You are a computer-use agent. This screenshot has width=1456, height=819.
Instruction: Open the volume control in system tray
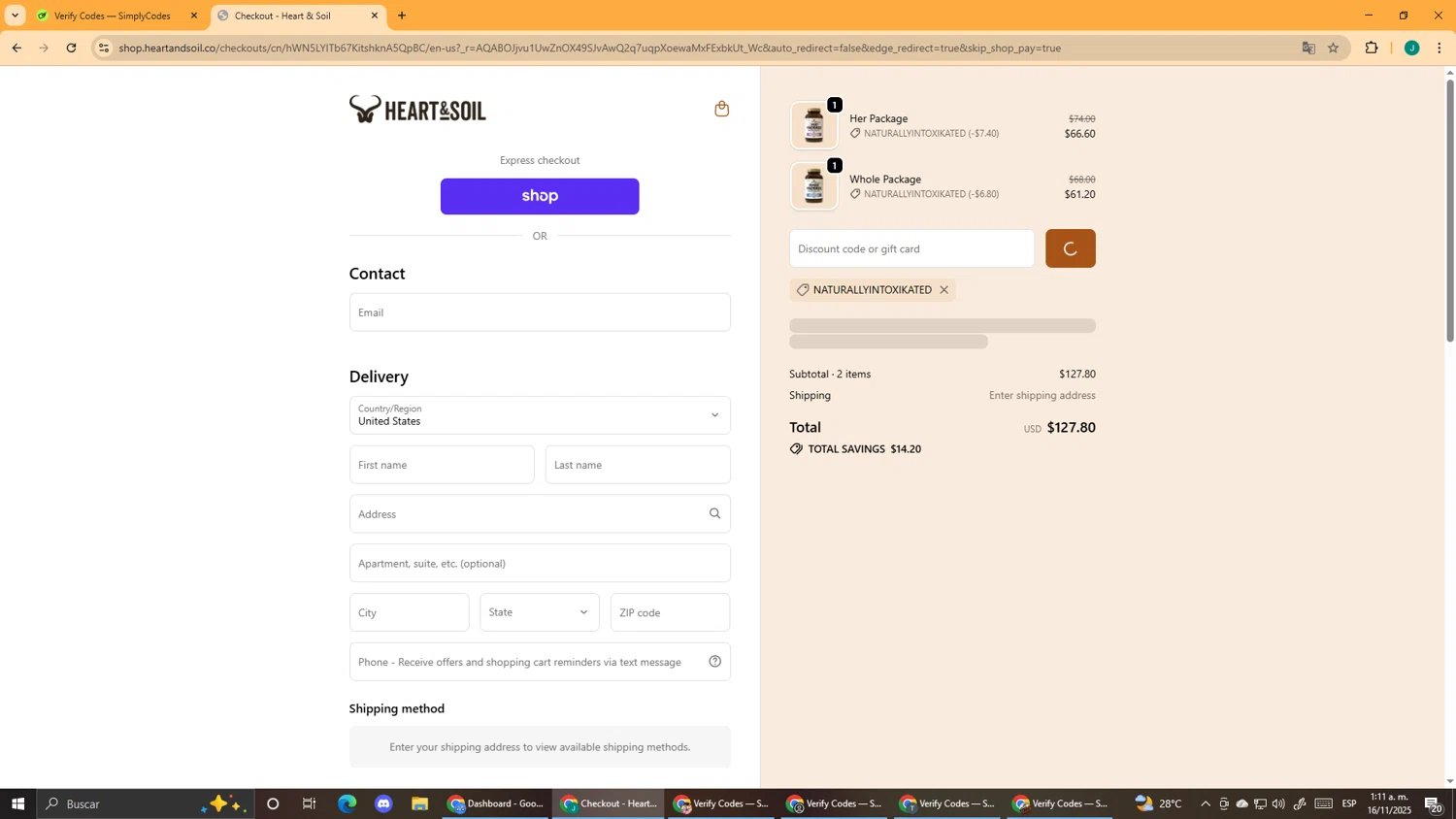1278,804
